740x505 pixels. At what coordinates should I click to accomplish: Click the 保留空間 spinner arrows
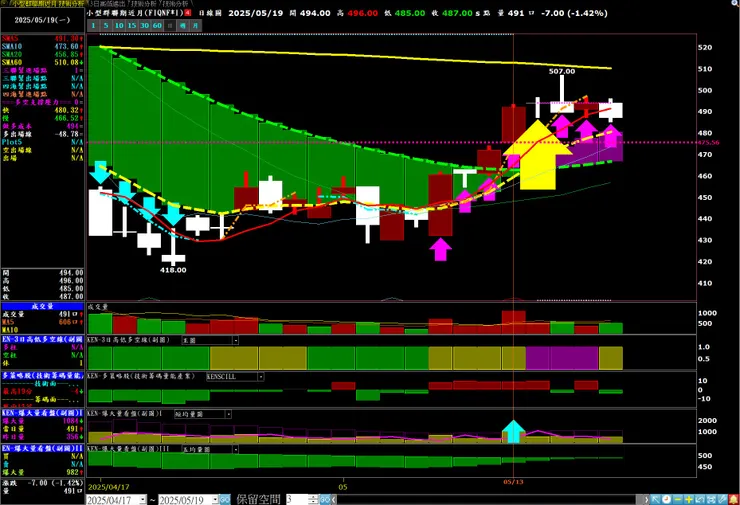(x=313, y=500)
